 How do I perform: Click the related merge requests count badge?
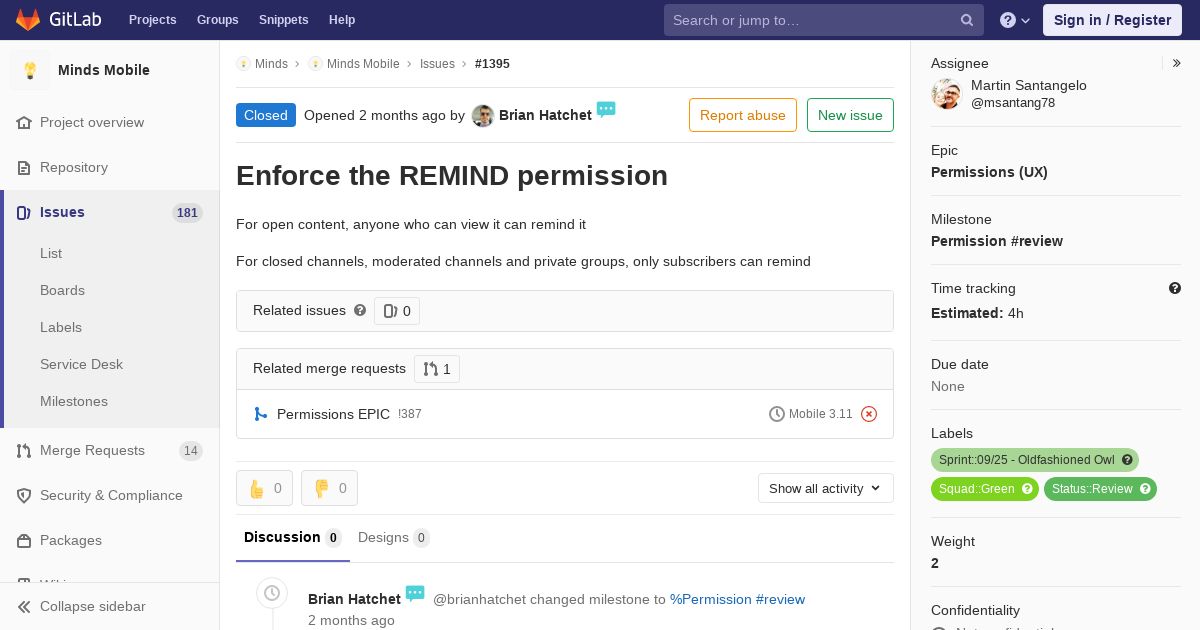coord(437,369)
